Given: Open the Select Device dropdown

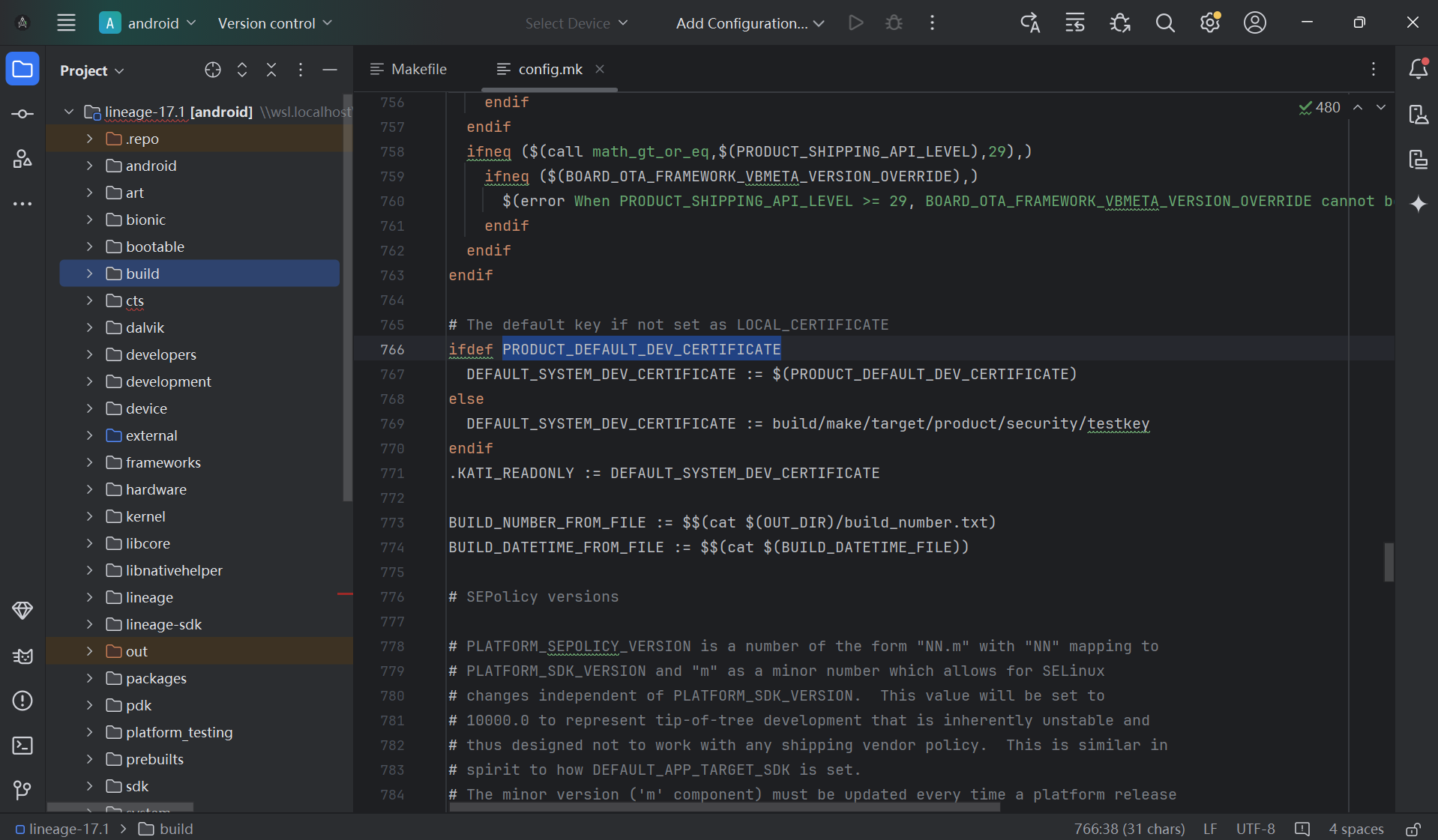Looking at the screenshot, I should [576, 23].
